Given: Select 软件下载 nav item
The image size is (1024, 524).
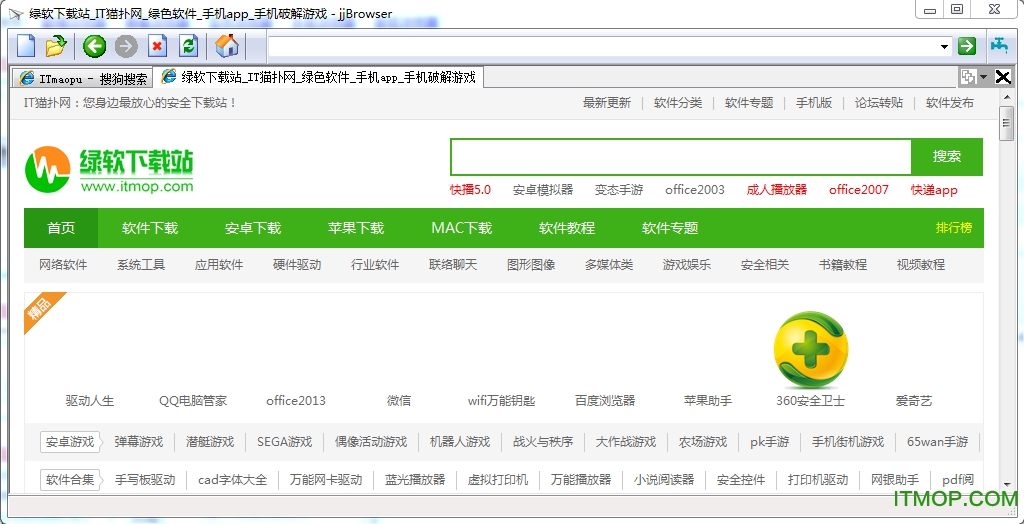Looking at the screenshot, I should click(x=150, y=228).
